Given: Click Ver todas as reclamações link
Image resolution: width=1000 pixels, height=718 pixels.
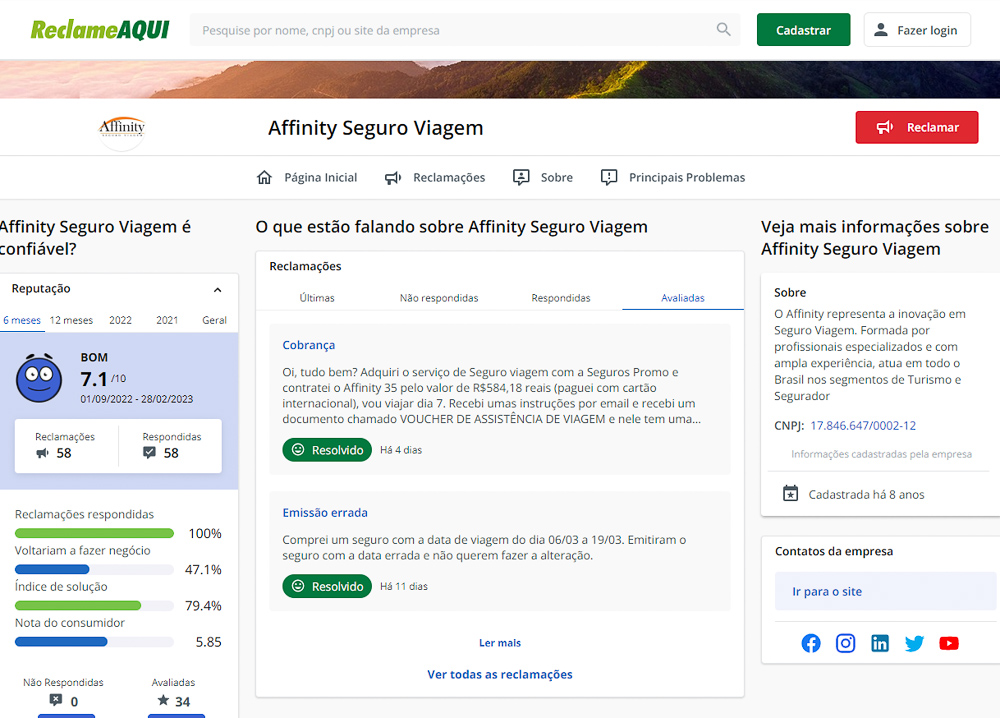Looking at the screenshot, I should 500,674.
